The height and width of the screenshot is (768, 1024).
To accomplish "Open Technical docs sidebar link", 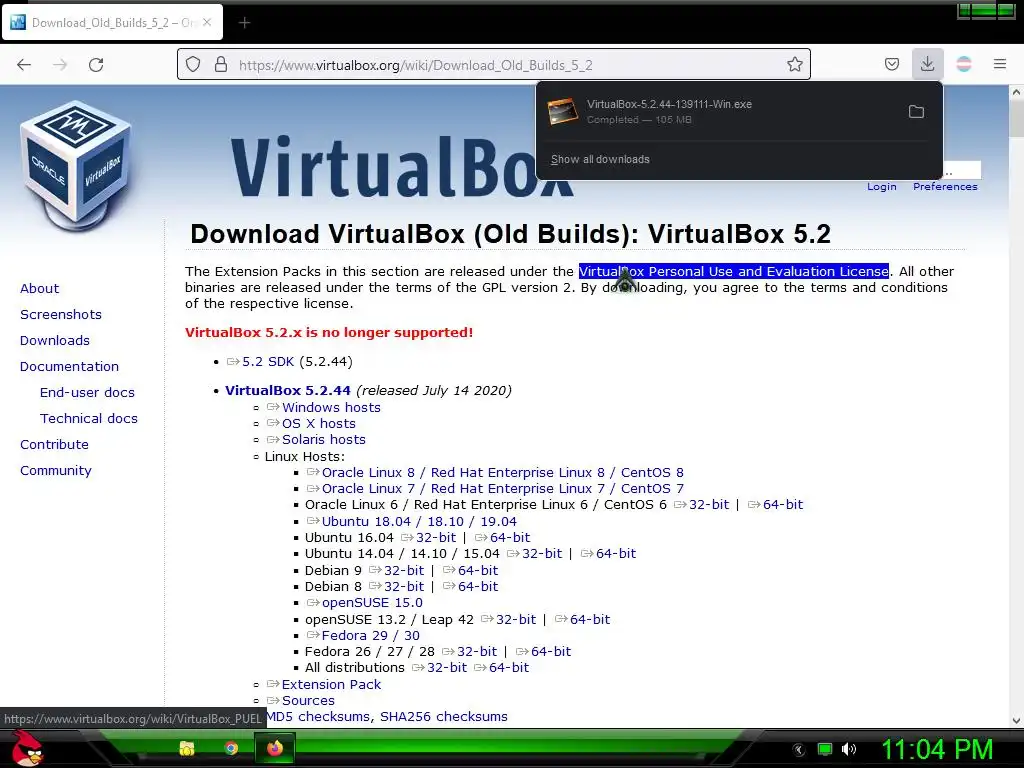I will (x=89, y=419).
